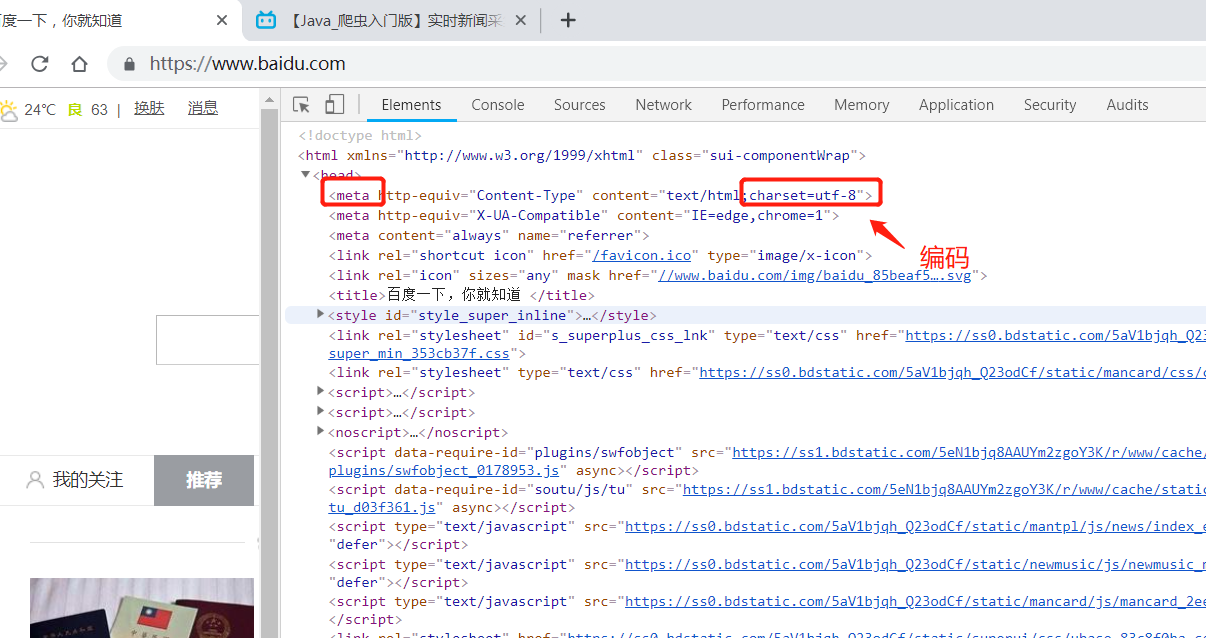Expand the style_super_inline style node

coord(321,314)
